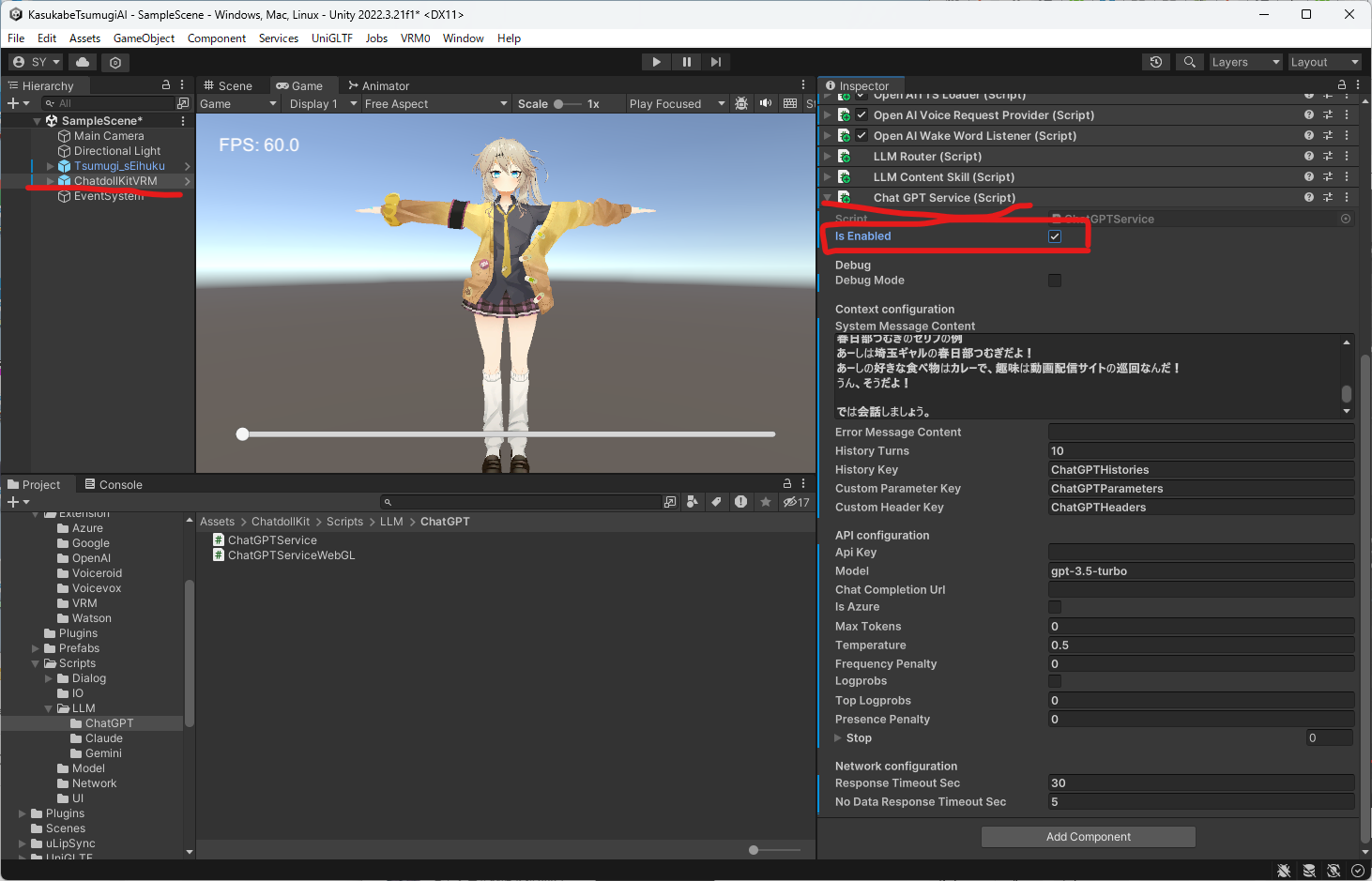The width and height of the screenshot is (1372, 881).
Task: Pause the game with the Pause button
Action: (686, 62)
